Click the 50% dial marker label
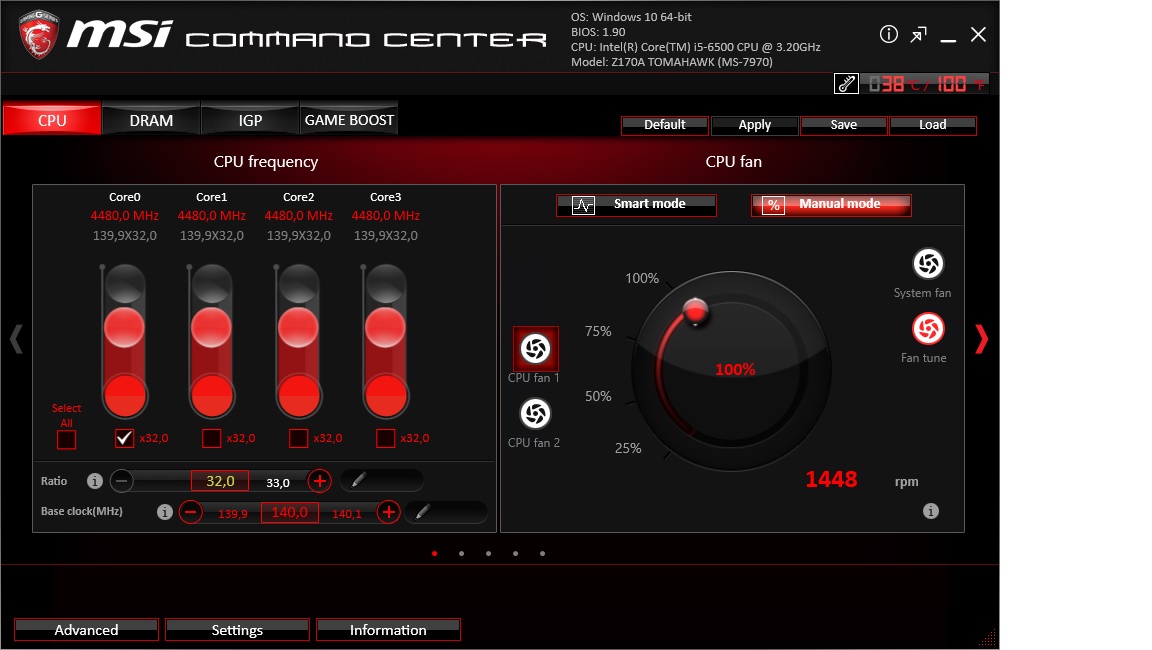 point(598,397)
